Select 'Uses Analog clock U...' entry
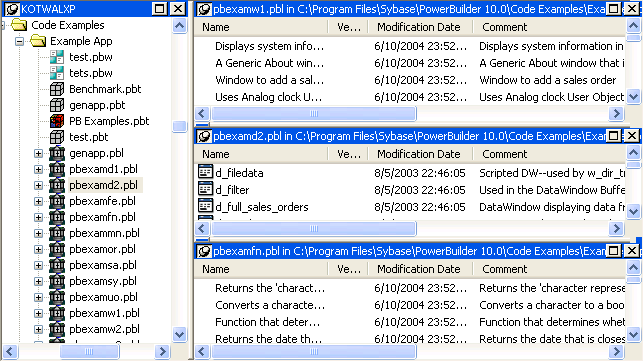 pos(269,97)
